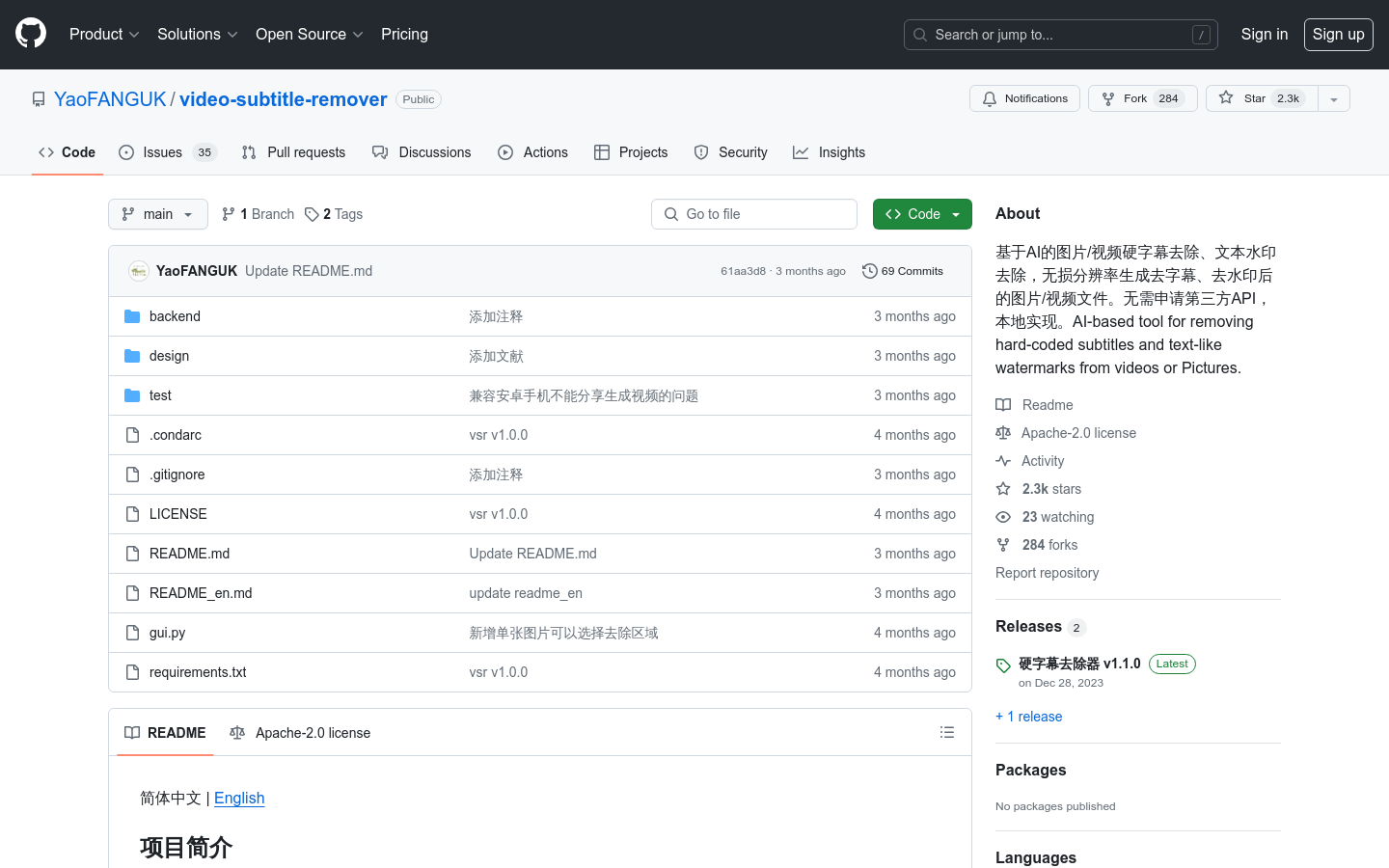Switch to the Pull requests tab
Screen dimensions: 1389x868
[x=293, y=152]
